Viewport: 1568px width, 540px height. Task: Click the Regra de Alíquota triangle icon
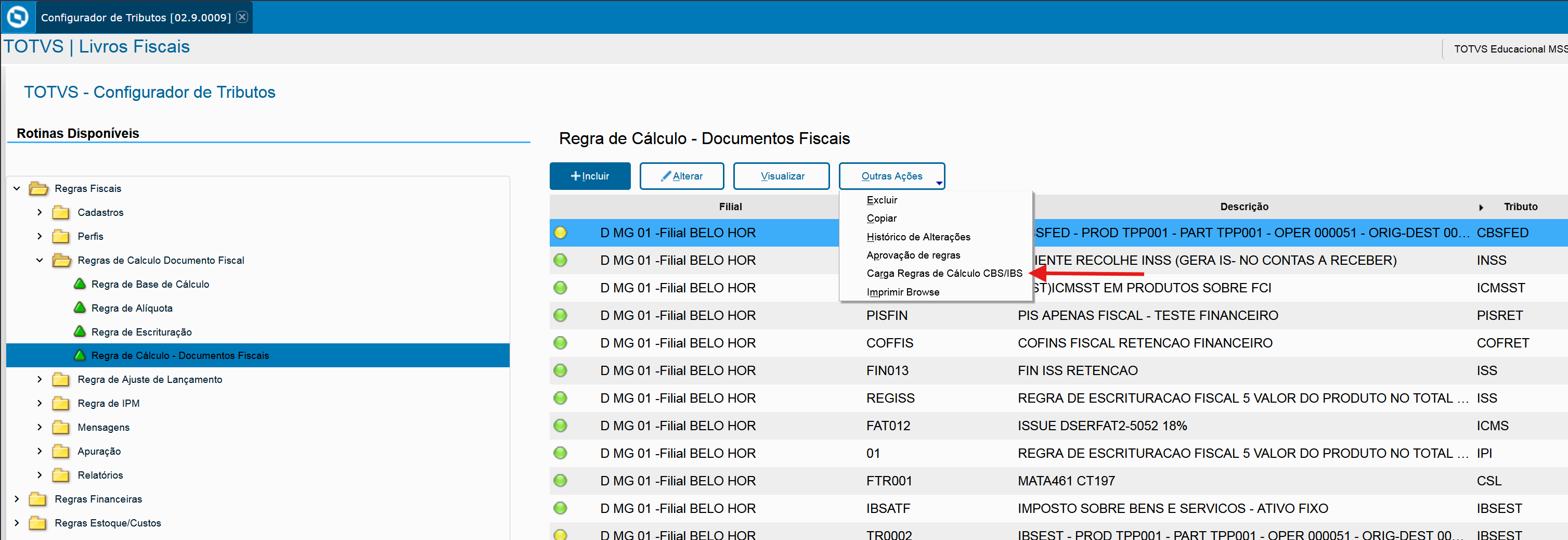[80, 307]
